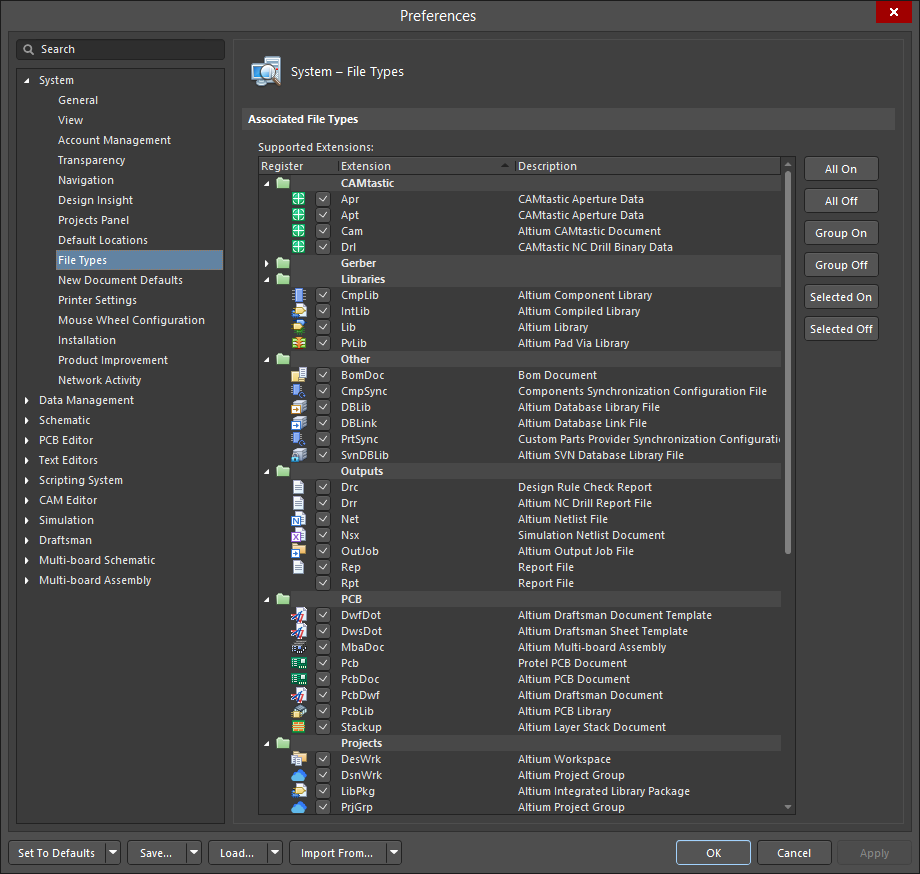
Task: Expand the Data Management tree node
Action: click(27, 400)
